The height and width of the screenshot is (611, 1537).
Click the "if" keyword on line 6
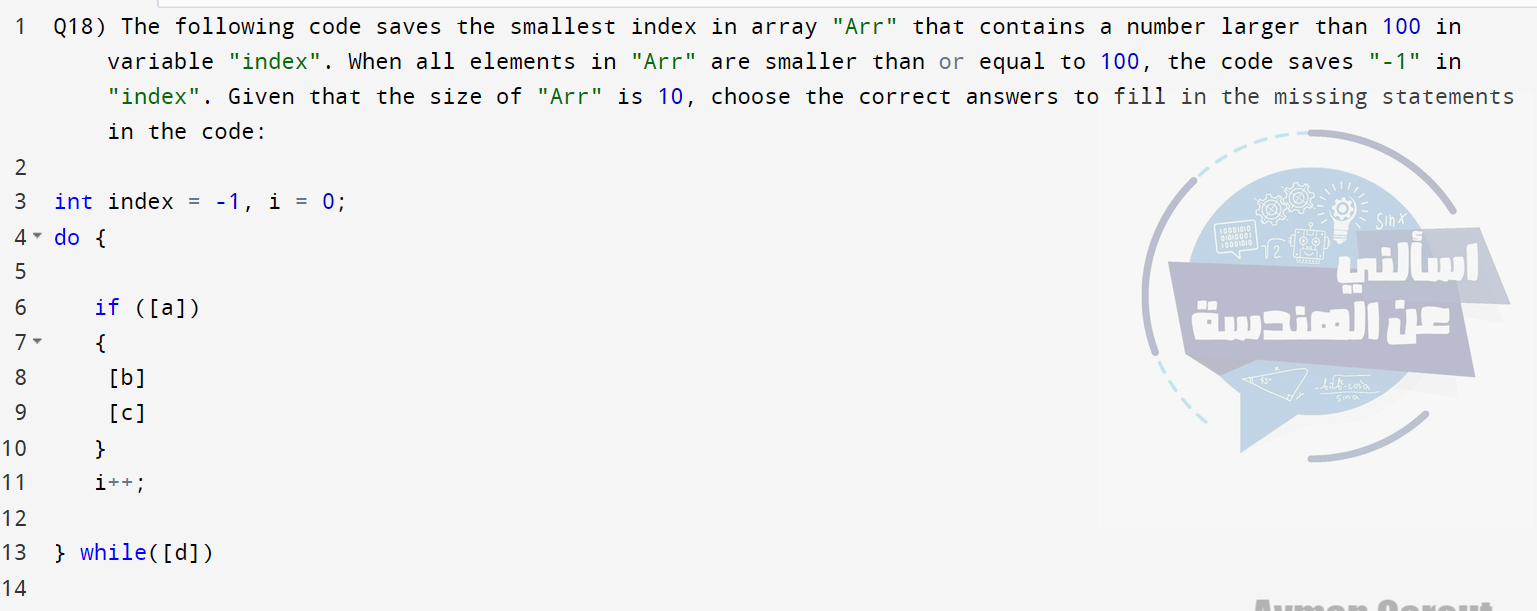107,307
